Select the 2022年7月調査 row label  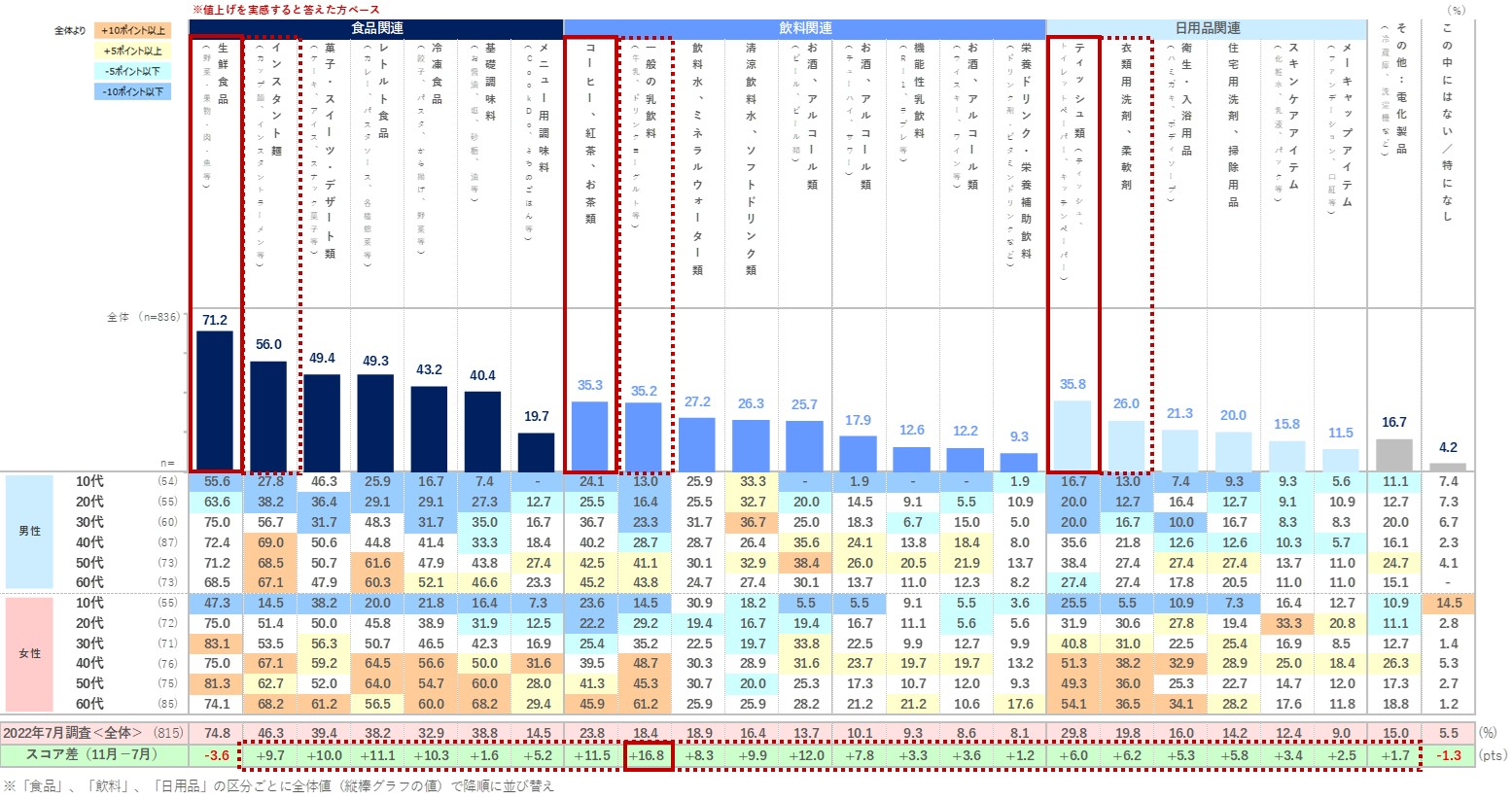pos(73,733)
